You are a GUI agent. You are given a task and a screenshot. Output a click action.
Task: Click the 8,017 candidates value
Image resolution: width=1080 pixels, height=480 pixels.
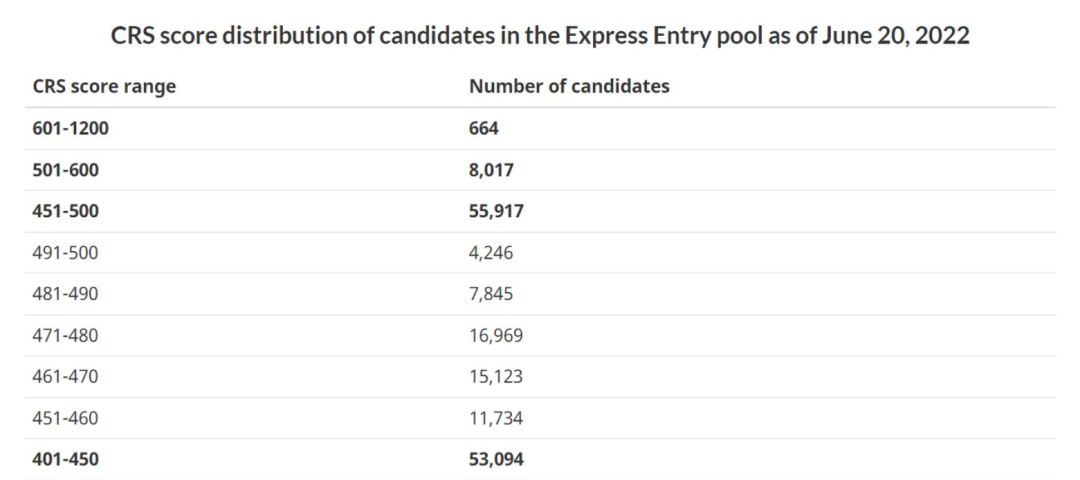(x=491, y=170)
